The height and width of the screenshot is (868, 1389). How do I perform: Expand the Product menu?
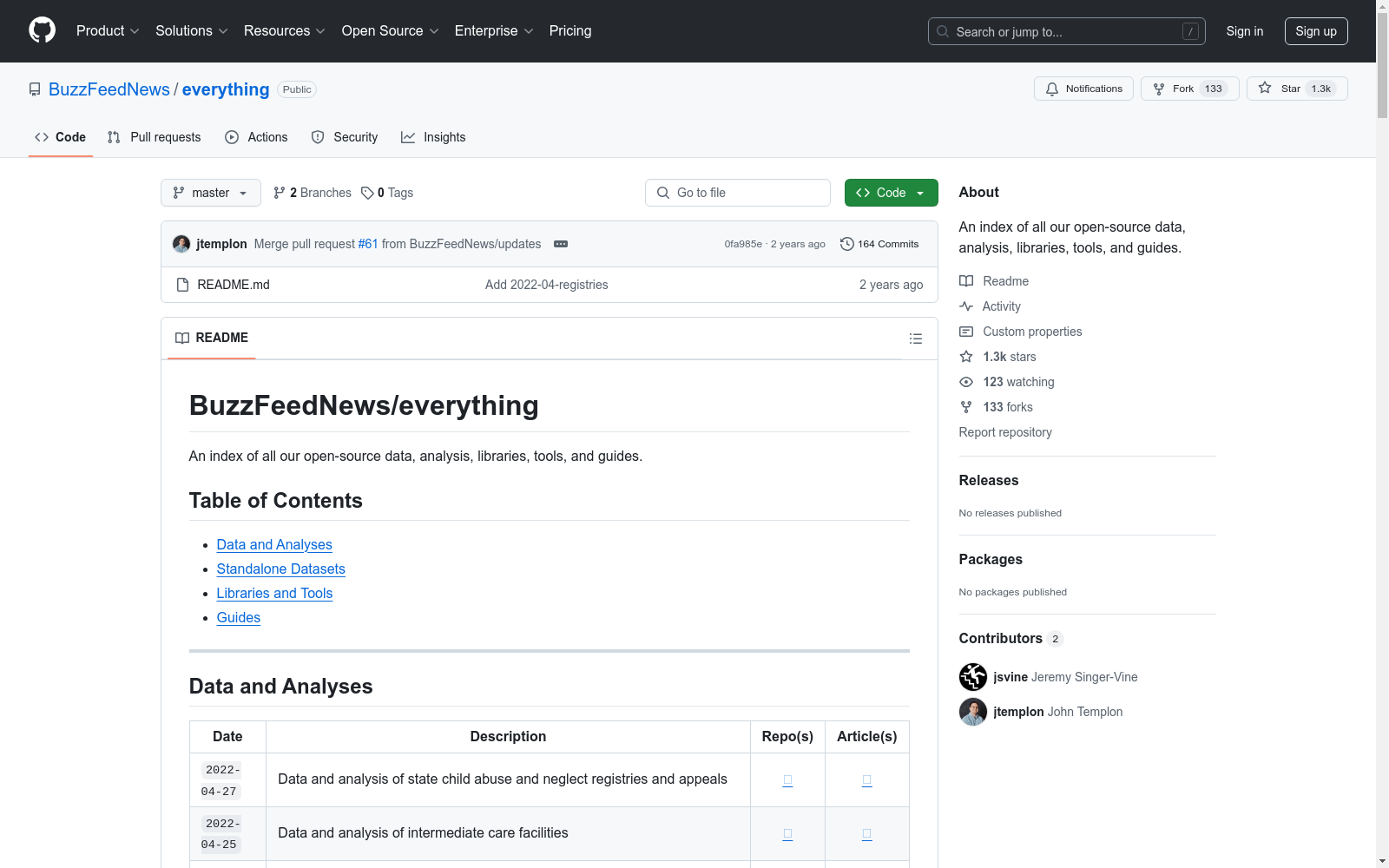point(108,31)
